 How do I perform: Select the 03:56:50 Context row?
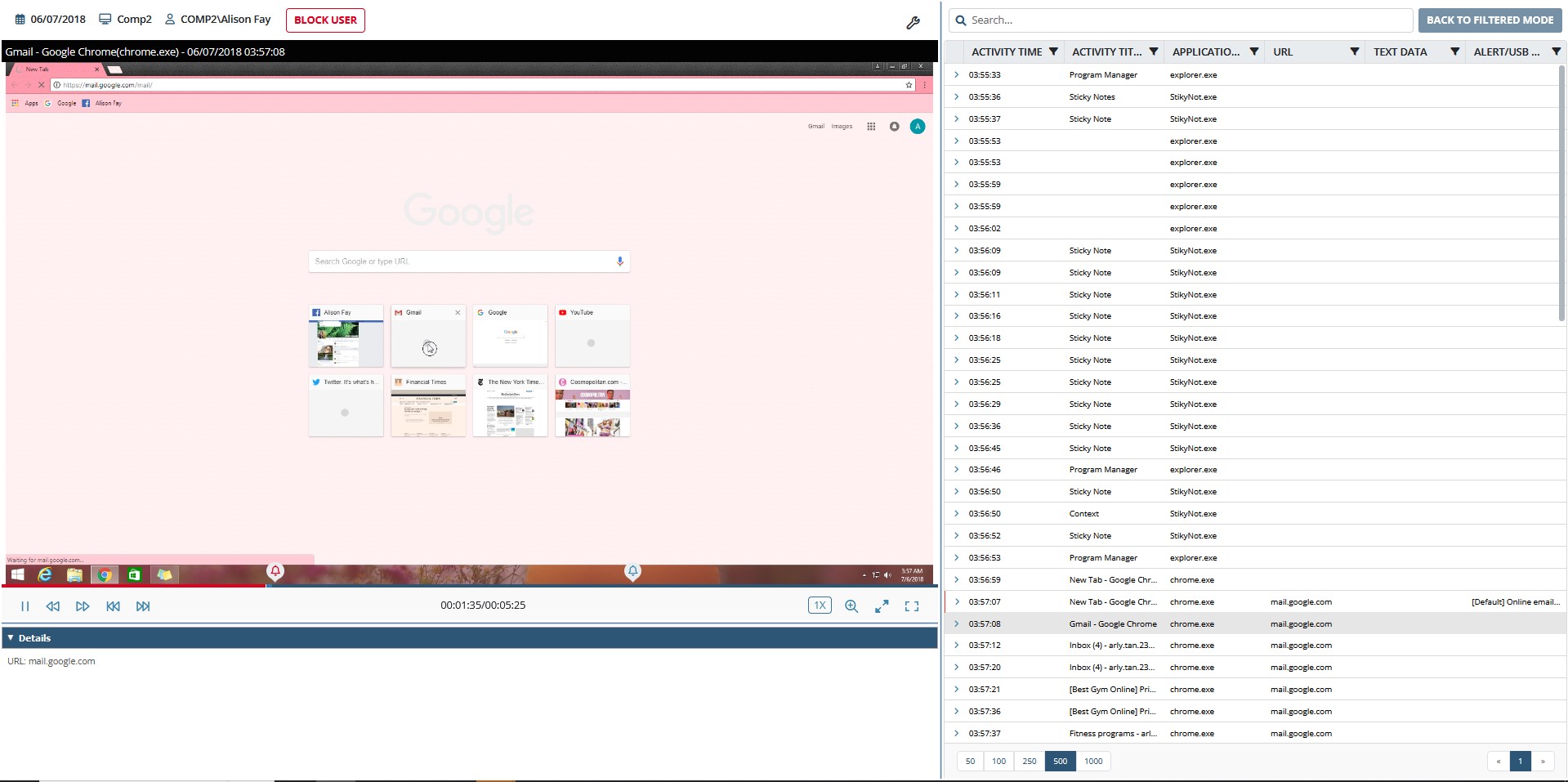(x=1255, y=513)
